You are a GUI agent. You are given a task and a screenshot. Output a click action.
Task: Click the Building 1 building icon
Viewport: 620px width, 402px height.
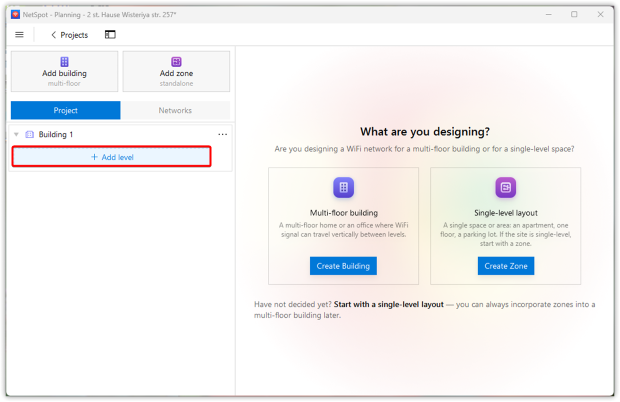pyautogui.click(x=30, y=134)
